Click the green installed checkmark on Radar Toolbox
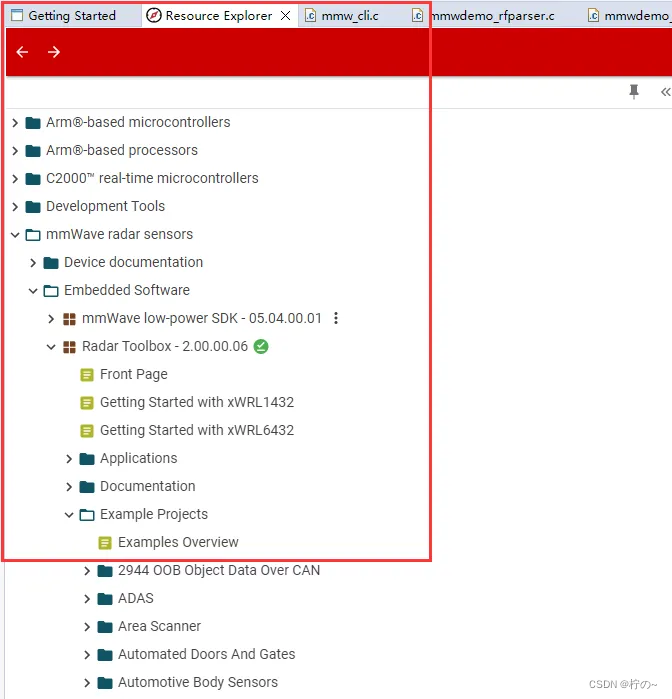The width and height of the screenshot is (672, 699). pyautogui.click(x=261, y=346)
